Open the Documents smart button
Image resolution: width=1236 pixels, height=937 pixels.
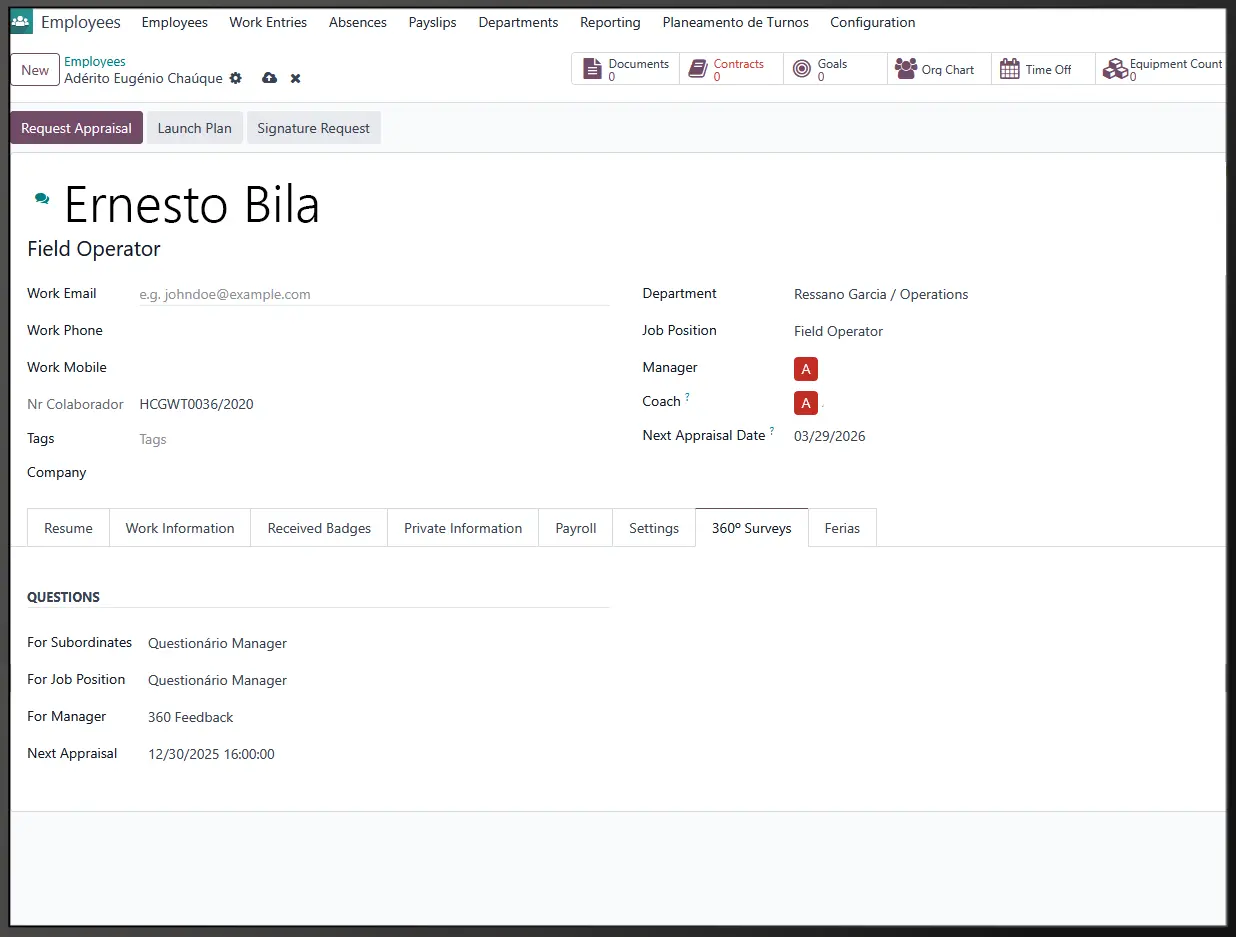click(626, 69)
